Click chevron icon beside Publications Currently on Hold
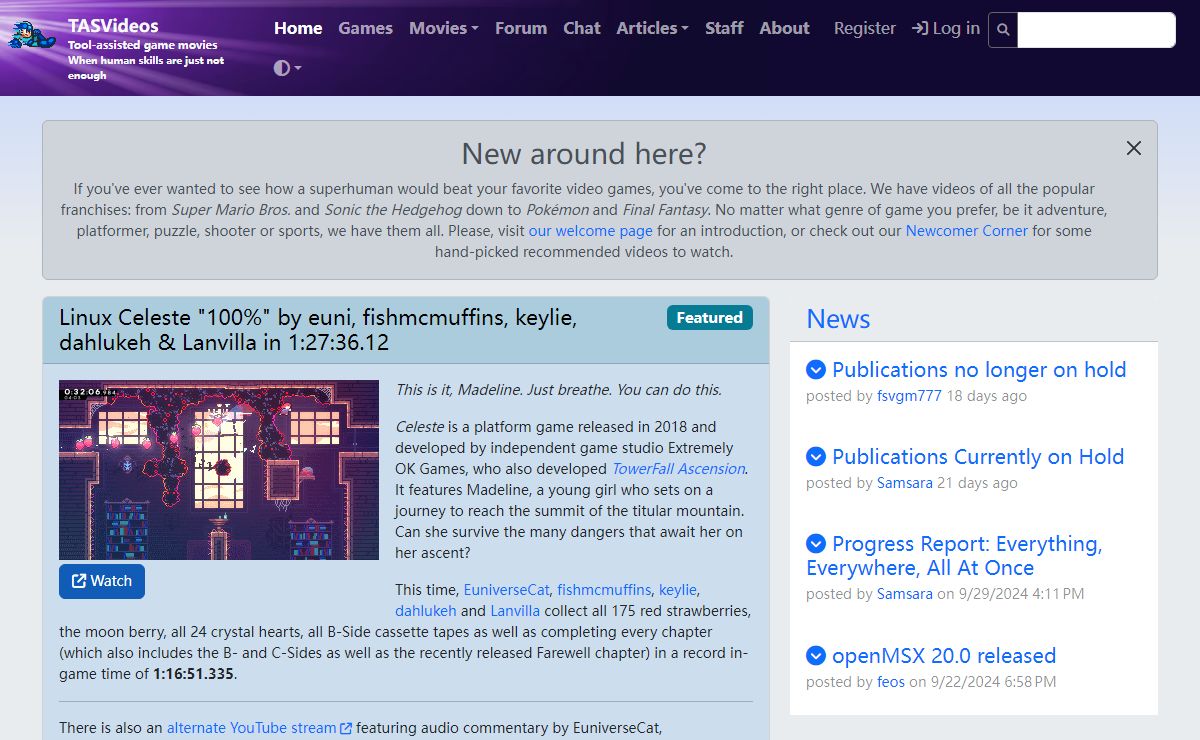This screenshot has height=740, width=1200. [x=816, y=457]
